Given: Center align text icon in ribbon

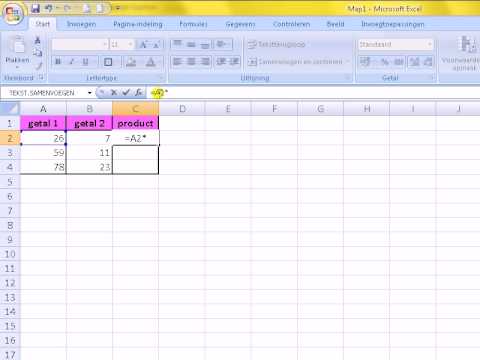Looking at the screenshot, I should (x=191, y=62).
